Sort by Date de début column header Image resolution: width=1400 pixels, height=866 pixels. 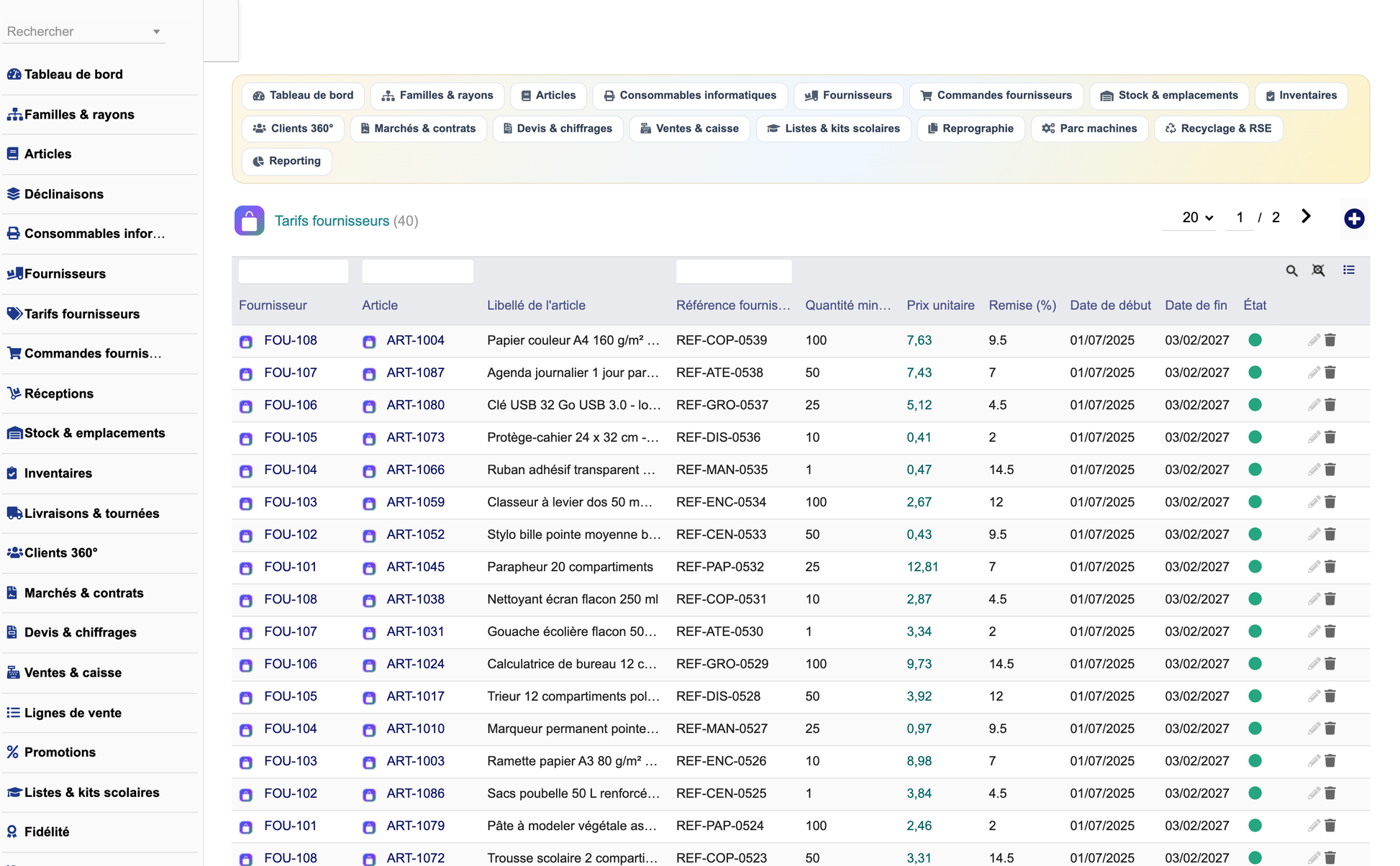click(1110, 305)
